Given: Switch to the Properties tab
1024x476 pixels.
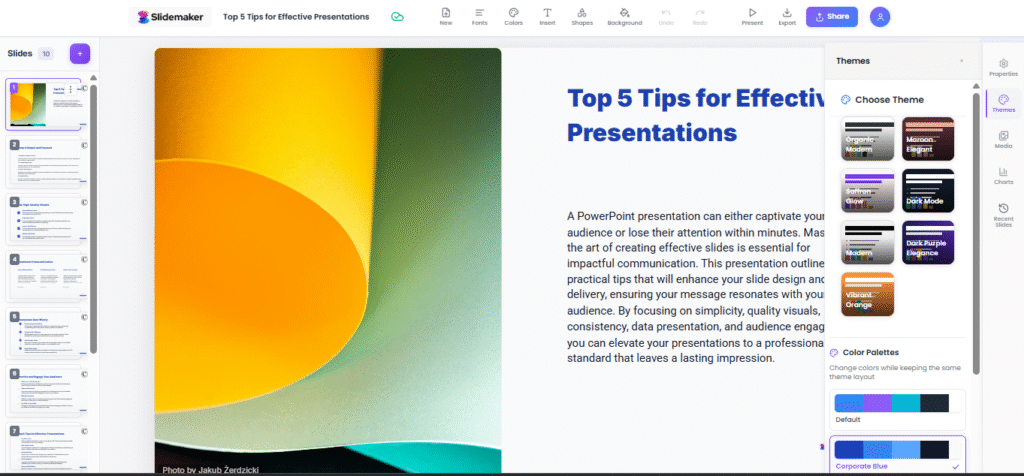Looking at the screenshot, I should click(1003, 66).
